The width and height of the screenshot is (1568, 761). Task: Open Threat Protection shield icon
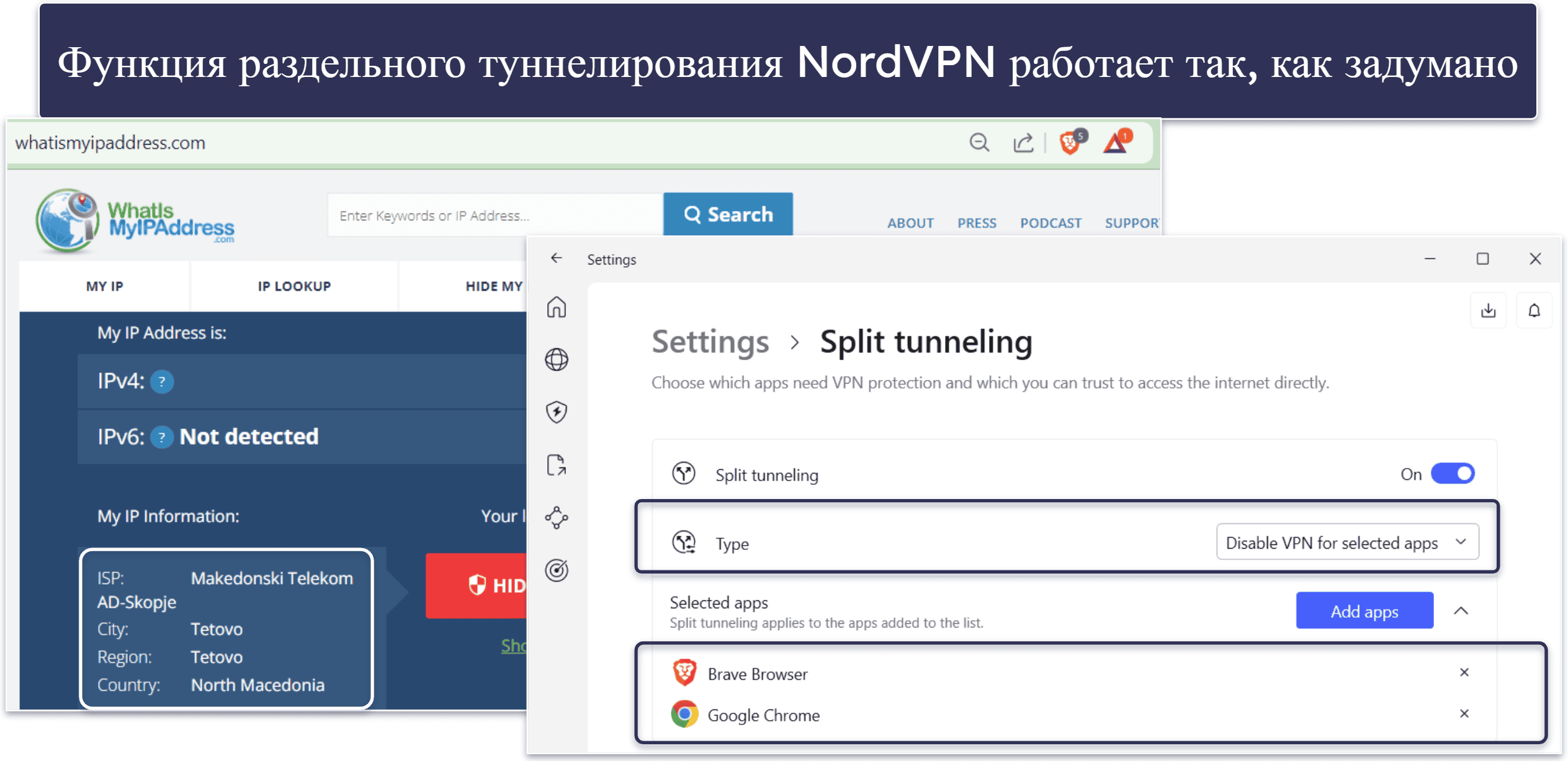coord(557,412)
